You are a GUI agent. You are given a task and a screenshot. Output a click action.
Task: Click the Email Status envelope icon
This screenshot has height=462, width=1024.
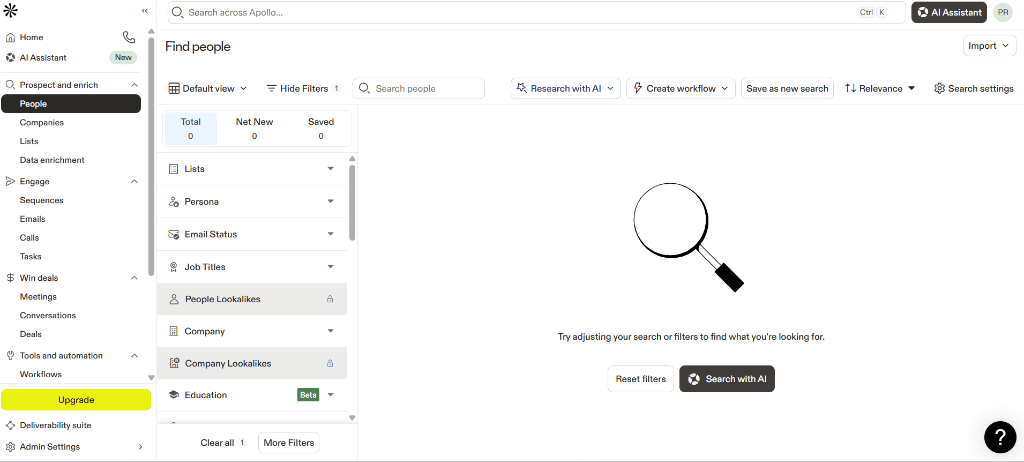(x=174, y=234)
